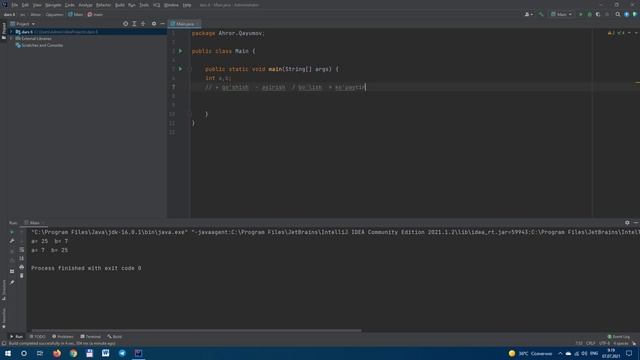Open the Build tool window
The width and height of the screenshot is (640, 360).
point(115,337)
